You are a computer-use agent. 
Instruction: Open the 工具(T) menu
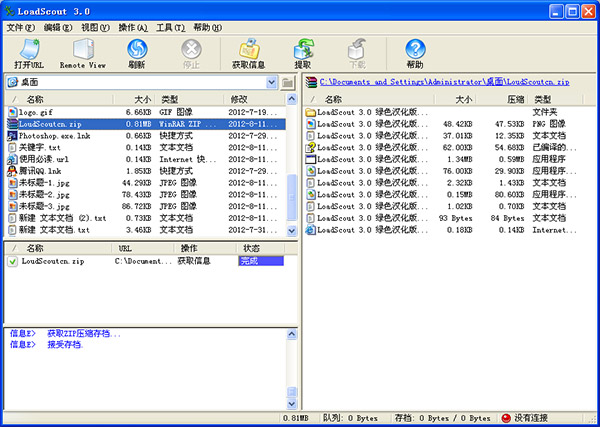pos(171,28)
